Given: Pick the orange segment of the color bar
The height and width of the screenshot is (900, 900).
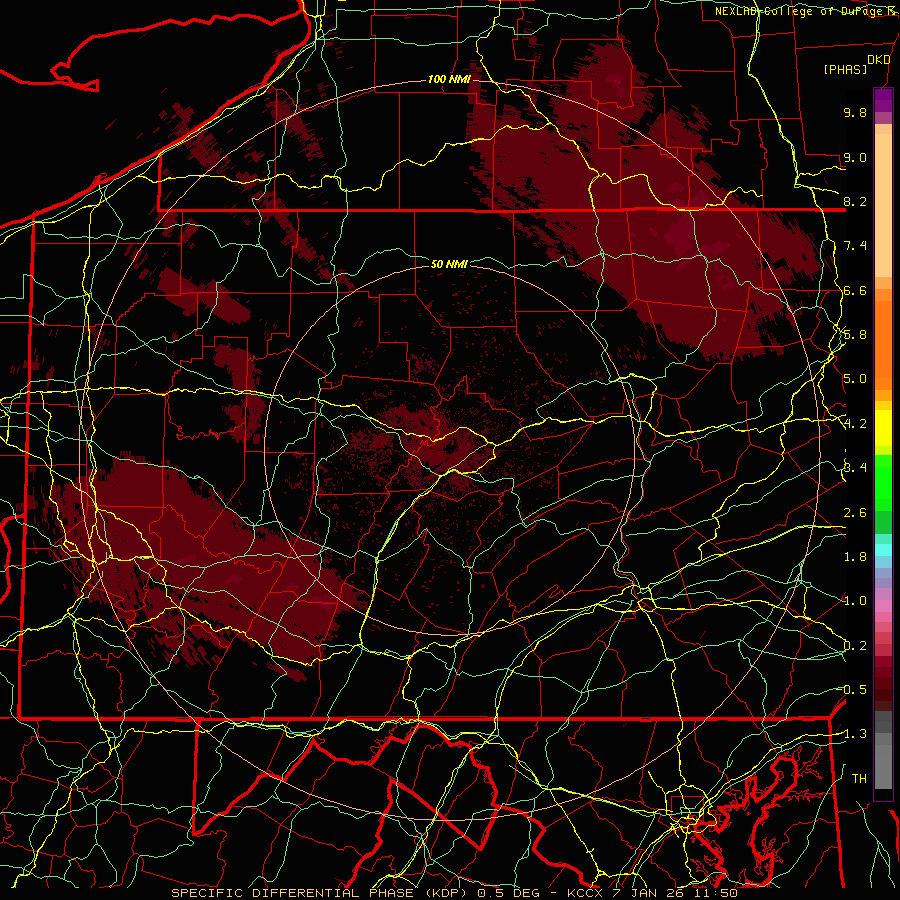Looking at the screenshot, I should [x=883, y=344].
